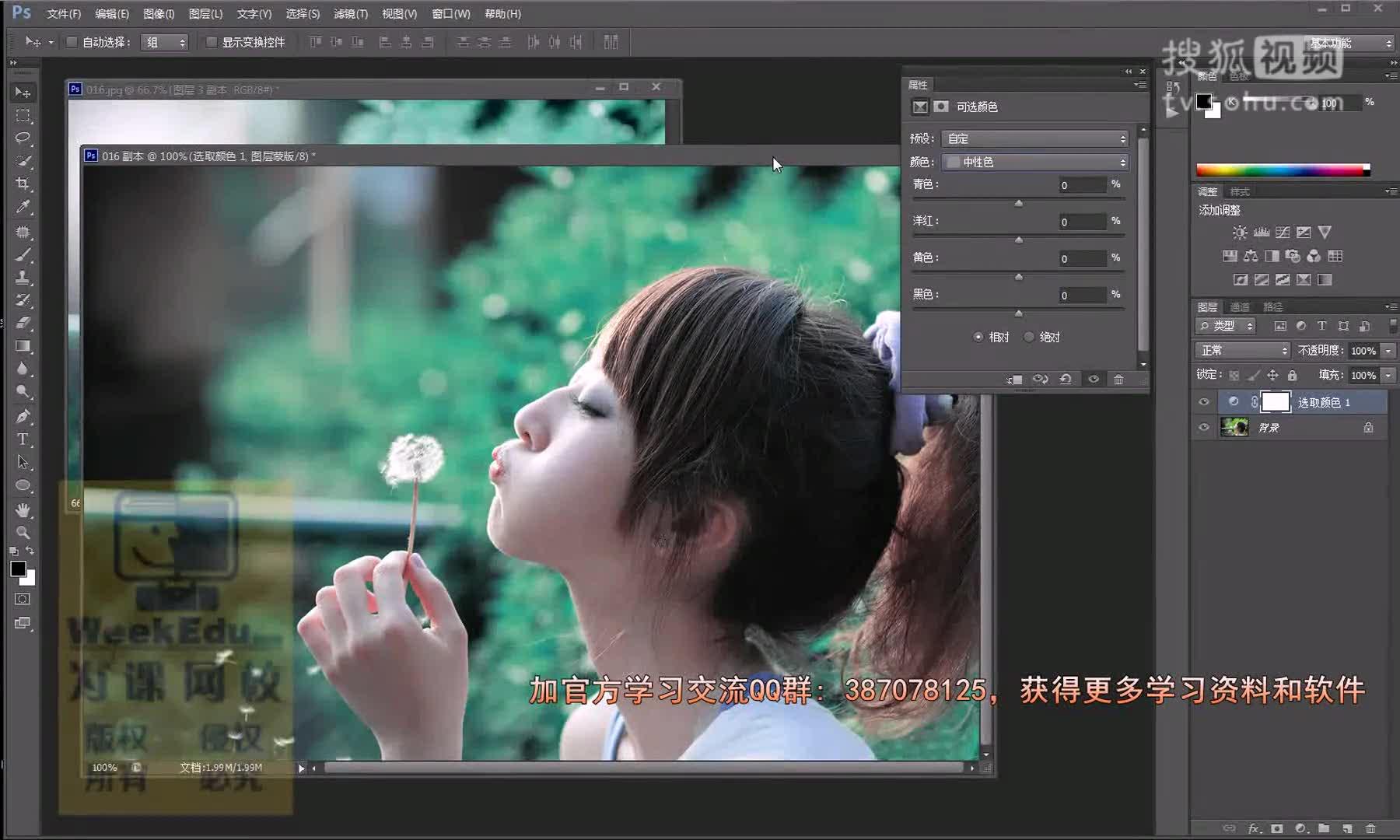Click the 青色 slider handle in Properties
Screen dimensions: 1400x840
(x=1019, y=202)
